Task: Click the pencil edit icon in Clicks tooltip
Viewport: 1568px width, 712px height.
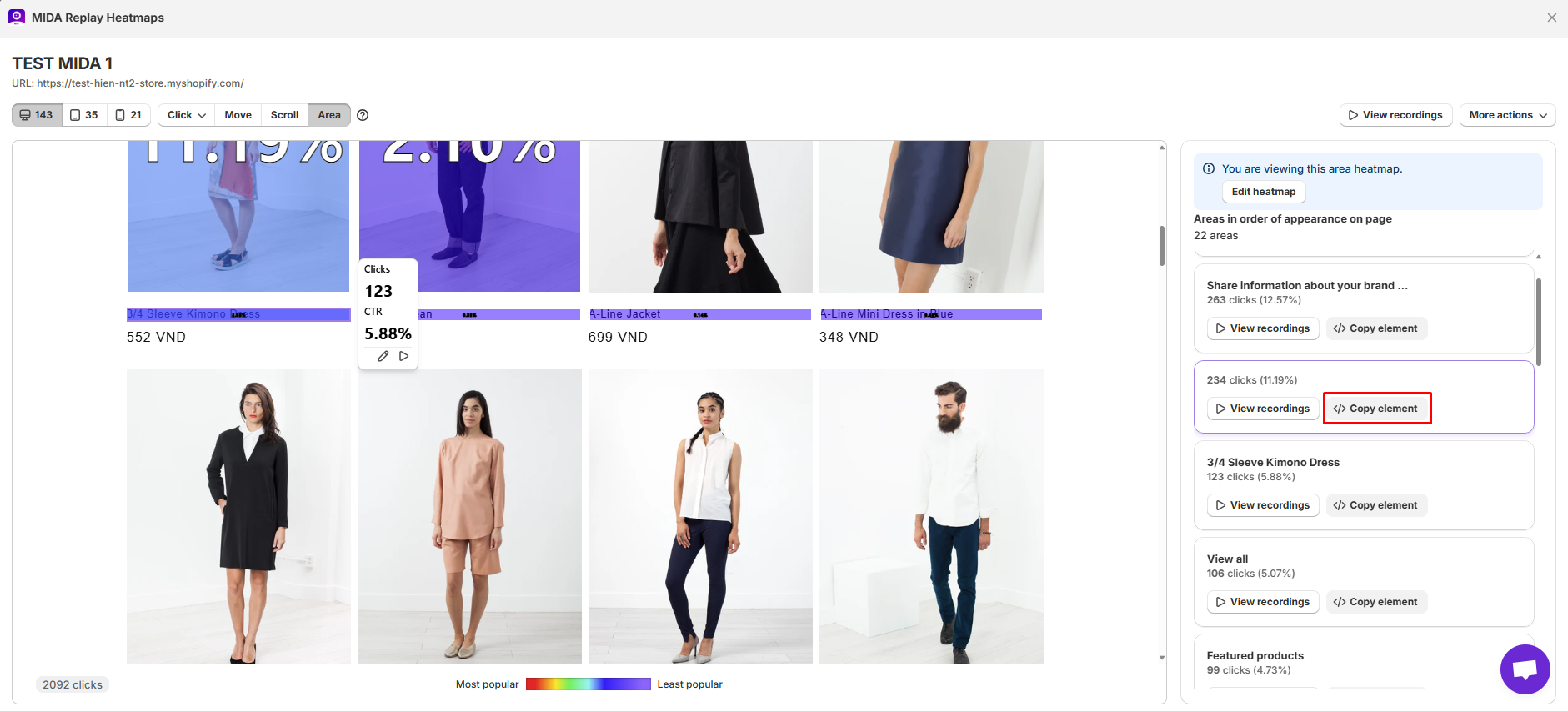Action: tap(383, 356)
